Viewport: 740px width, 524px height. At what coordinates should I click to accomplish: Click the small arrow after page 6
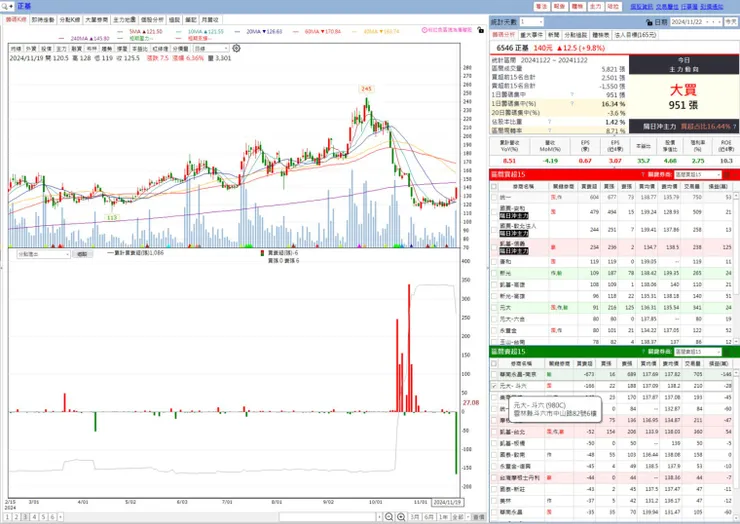tap(60, 517)
